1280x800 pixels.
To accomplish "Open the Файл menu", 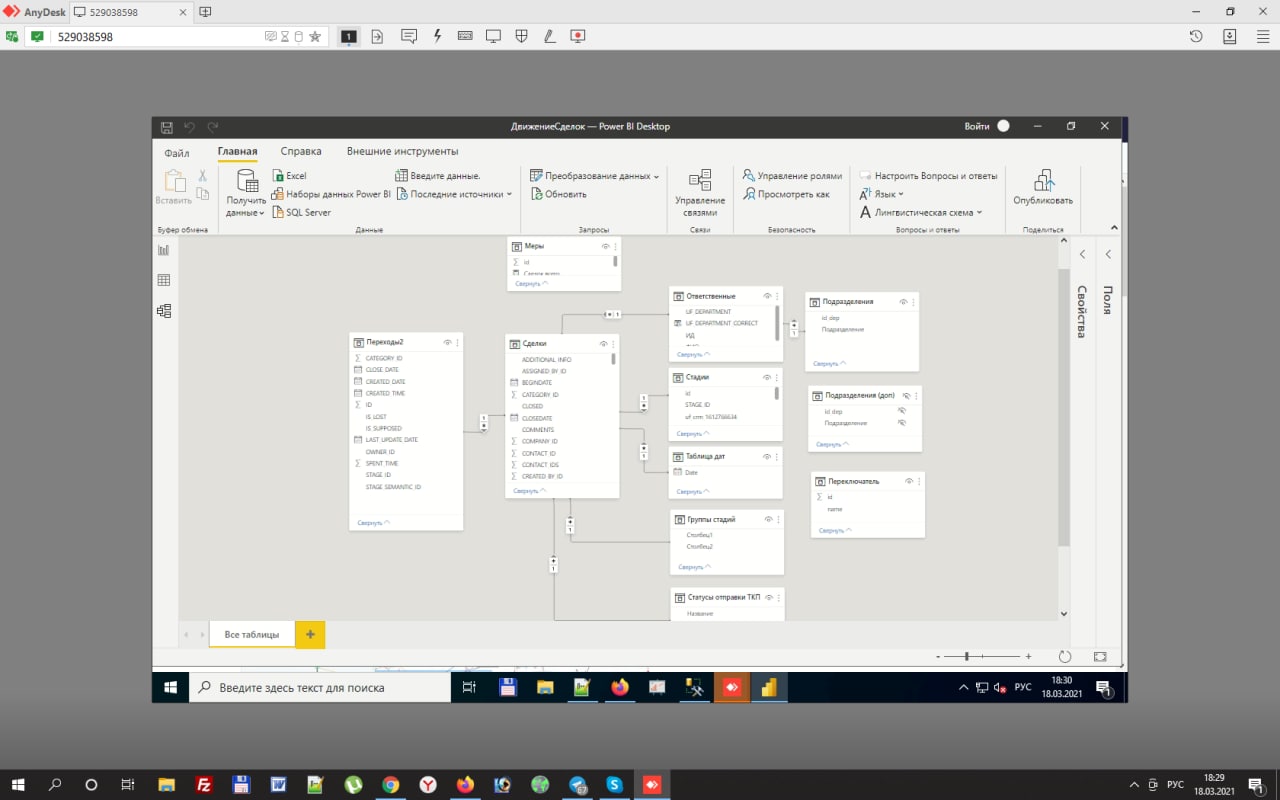I will (177, 152).
